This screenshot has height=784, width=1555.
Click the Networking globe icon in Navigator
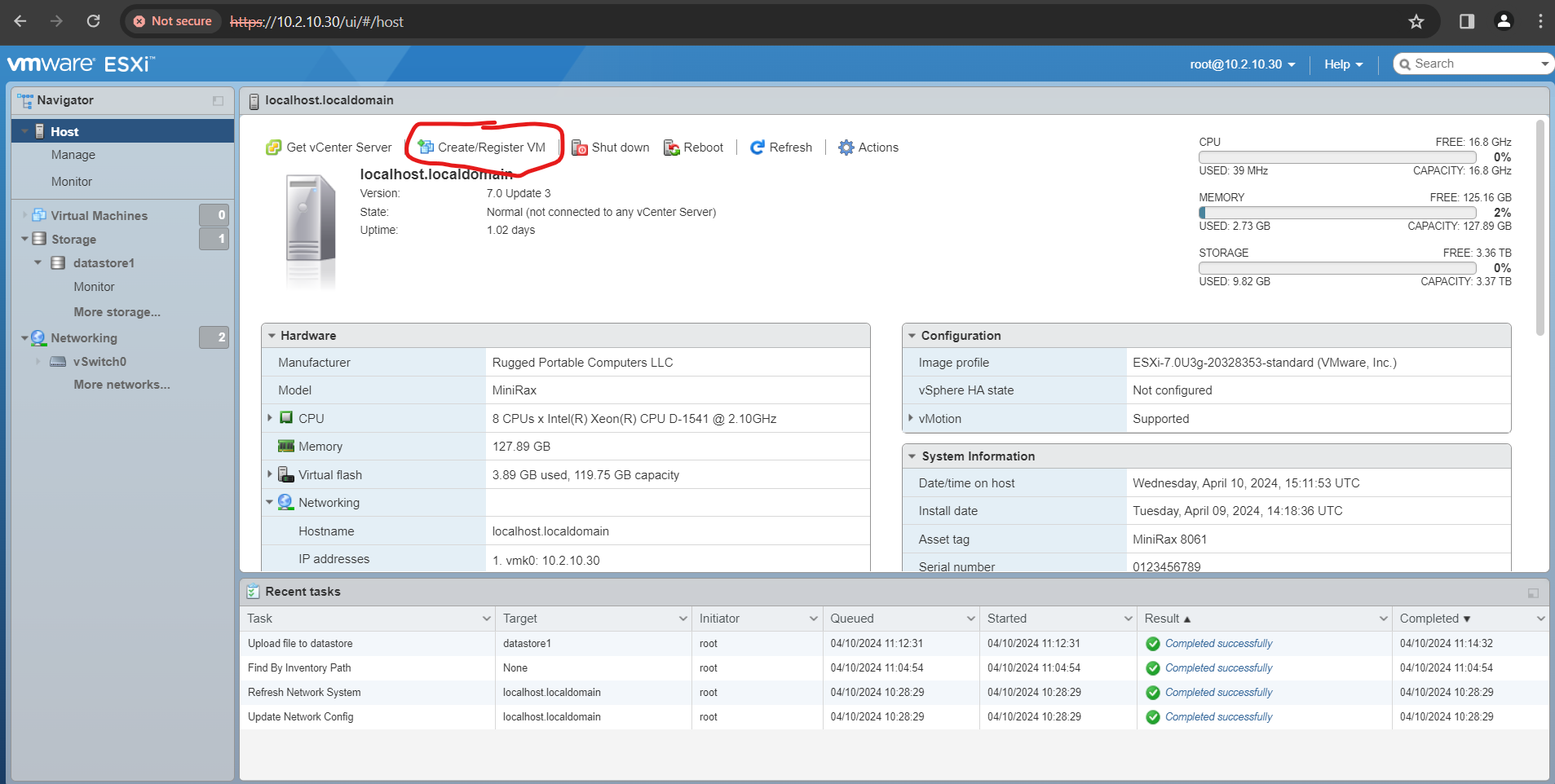38,337
